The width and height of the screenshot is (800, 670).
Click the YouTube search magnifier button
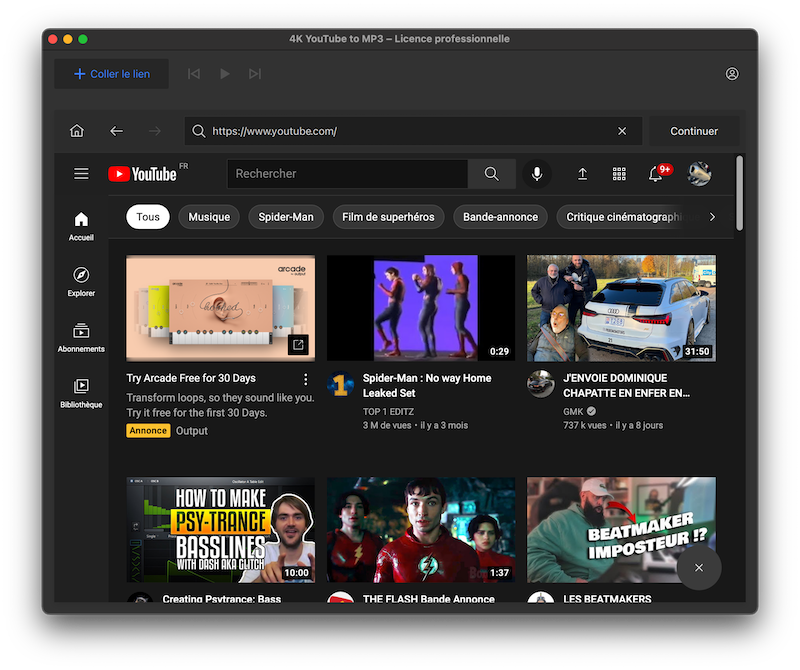492,173
